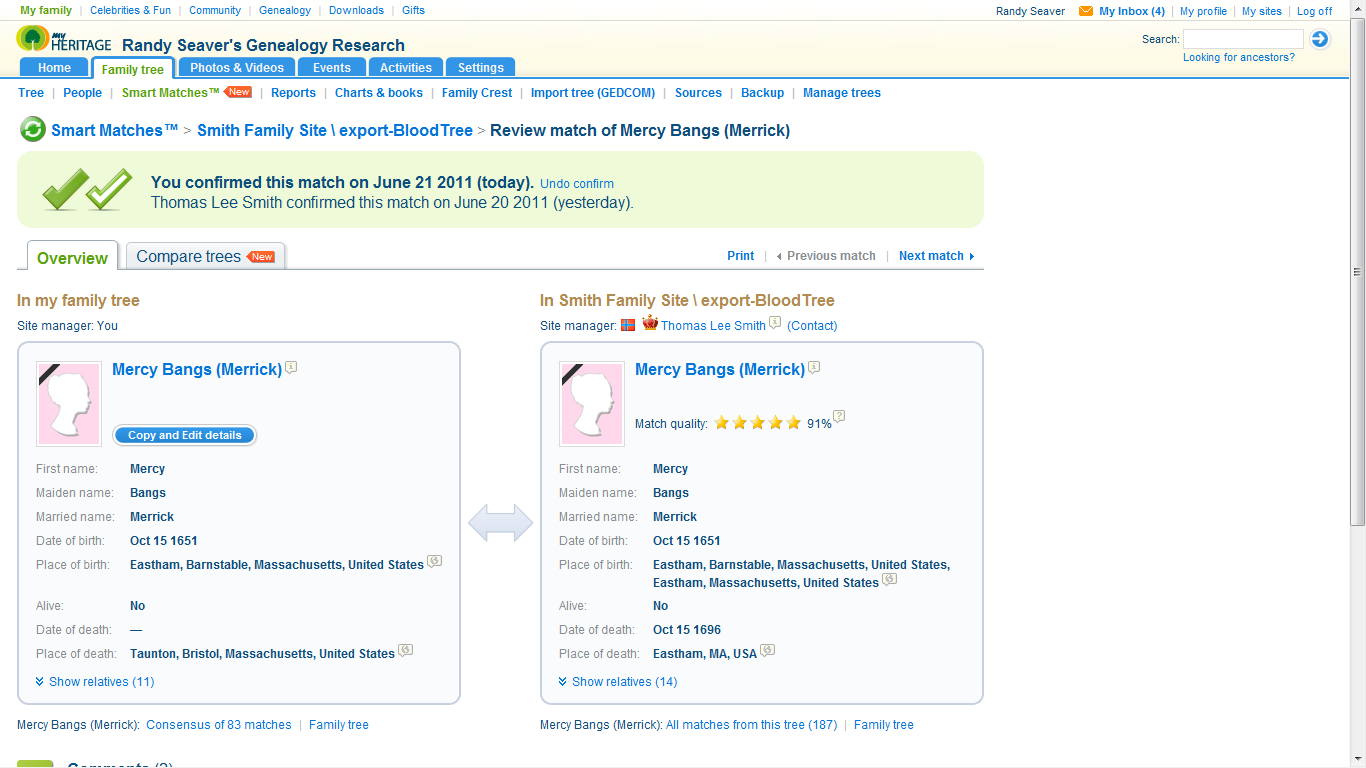Open Genealogy top menu
1366x768 pixels.
[x=285, y=10]
